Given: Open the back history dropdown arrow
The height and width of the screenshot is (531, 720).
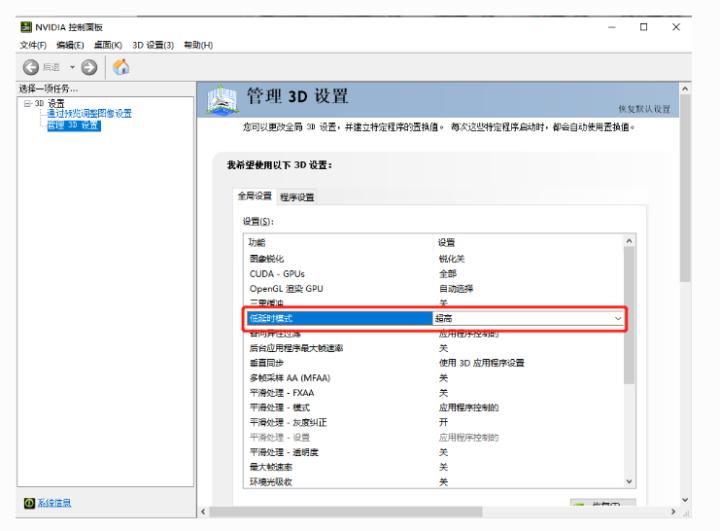Looking at the screenshot, I should click(x=72, y=68).
